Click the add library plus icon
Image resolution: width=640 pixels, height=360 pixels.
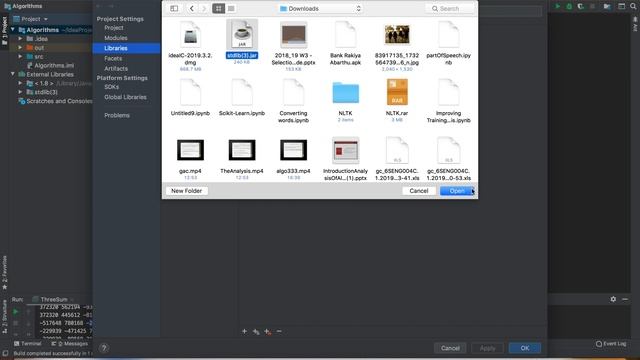[x=244, y=331]
